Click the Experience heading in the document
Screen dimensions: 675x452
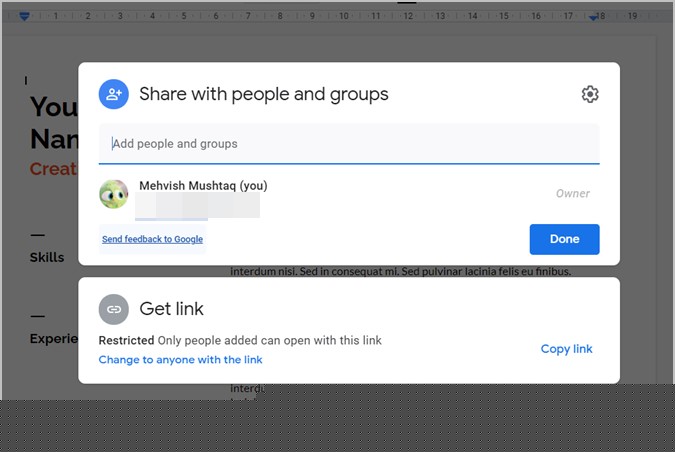54,339
